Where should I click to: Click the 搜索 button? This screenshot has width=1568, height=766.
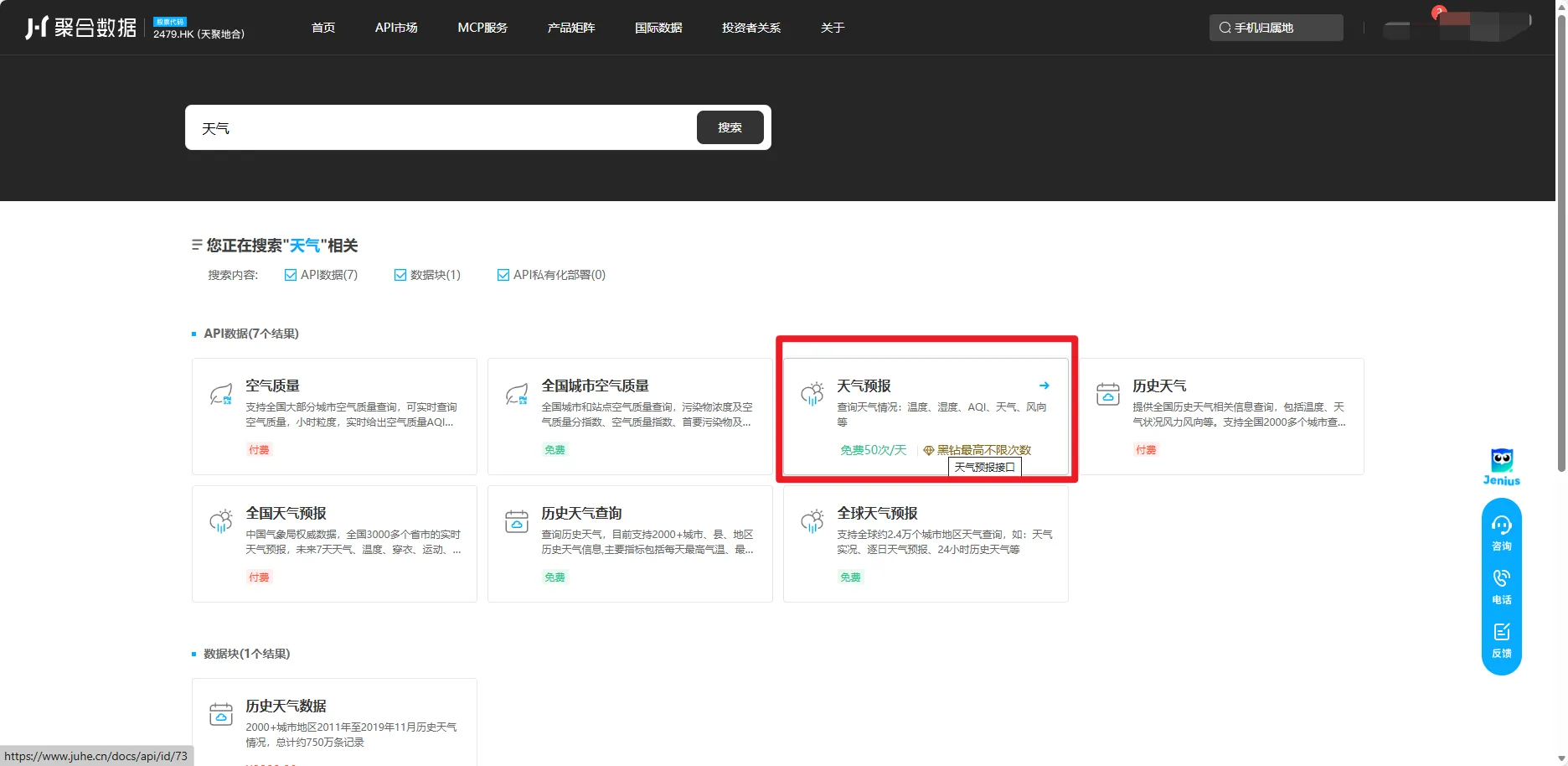[730, 127]
